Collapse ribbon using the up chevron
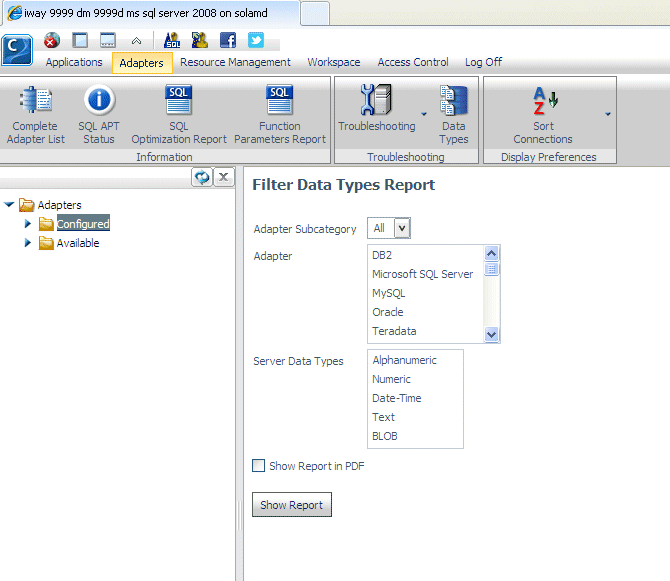Screen dimensions: 670x581 click(x=136, y=41)
